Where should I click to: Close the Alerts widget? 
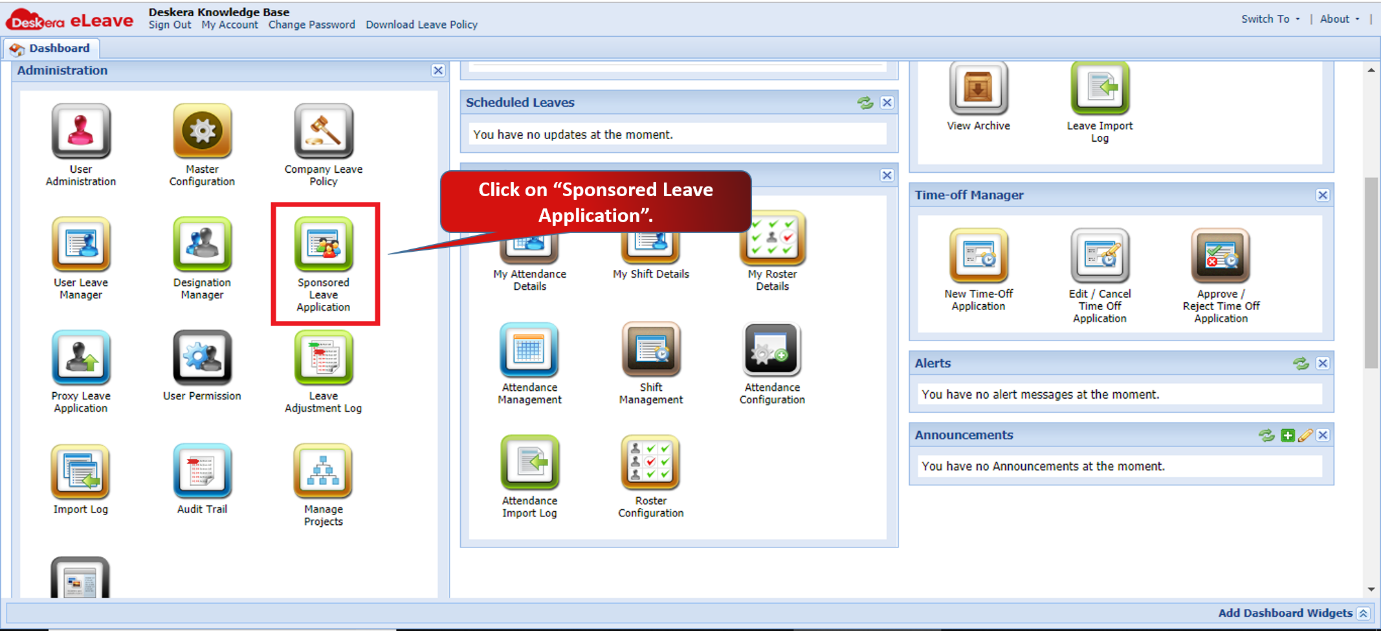(1323, 364)
